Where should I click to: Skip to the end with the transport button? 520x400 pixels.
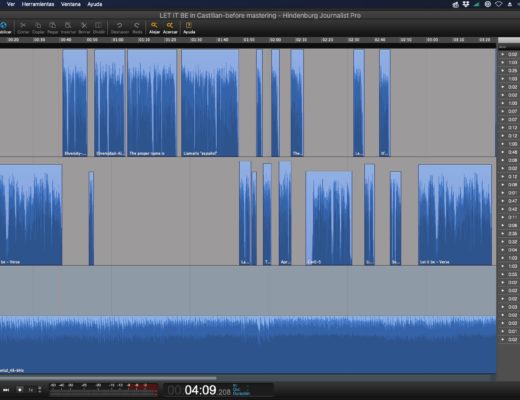pos(6,390)
